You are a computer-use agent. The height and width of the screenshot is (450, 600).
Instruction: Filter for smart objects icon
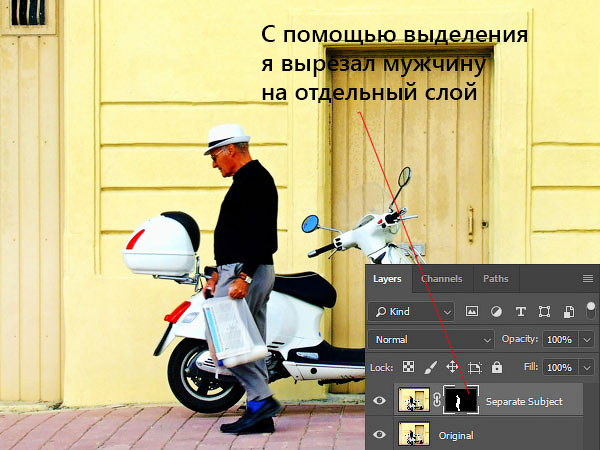[x=569, y=312]
